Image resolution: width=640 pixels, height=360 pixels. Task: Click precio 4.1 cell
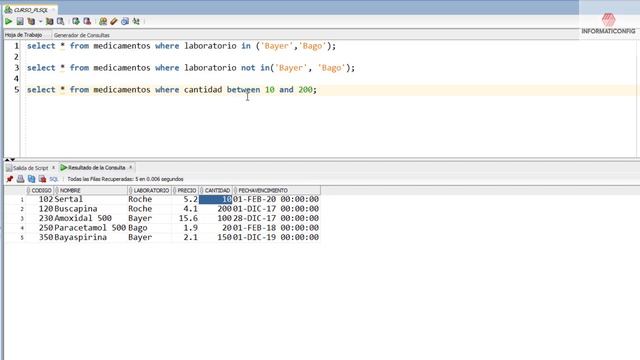(185, 209)
